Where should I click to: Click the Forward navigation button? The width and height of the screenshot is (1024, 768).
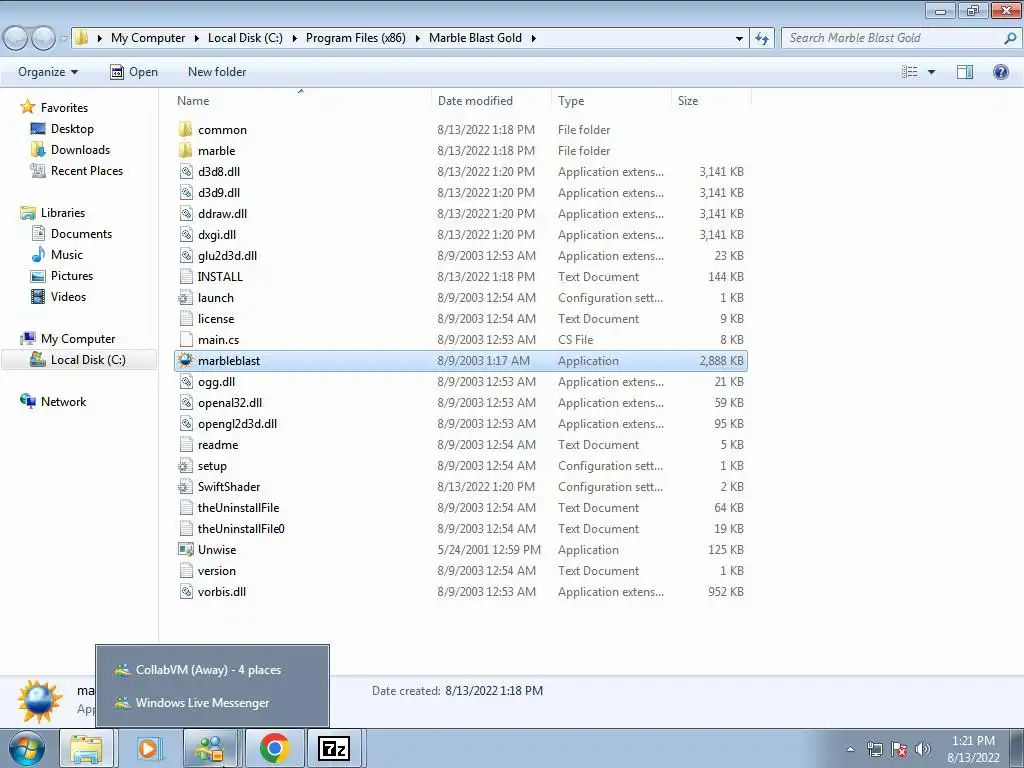(43, 39)
